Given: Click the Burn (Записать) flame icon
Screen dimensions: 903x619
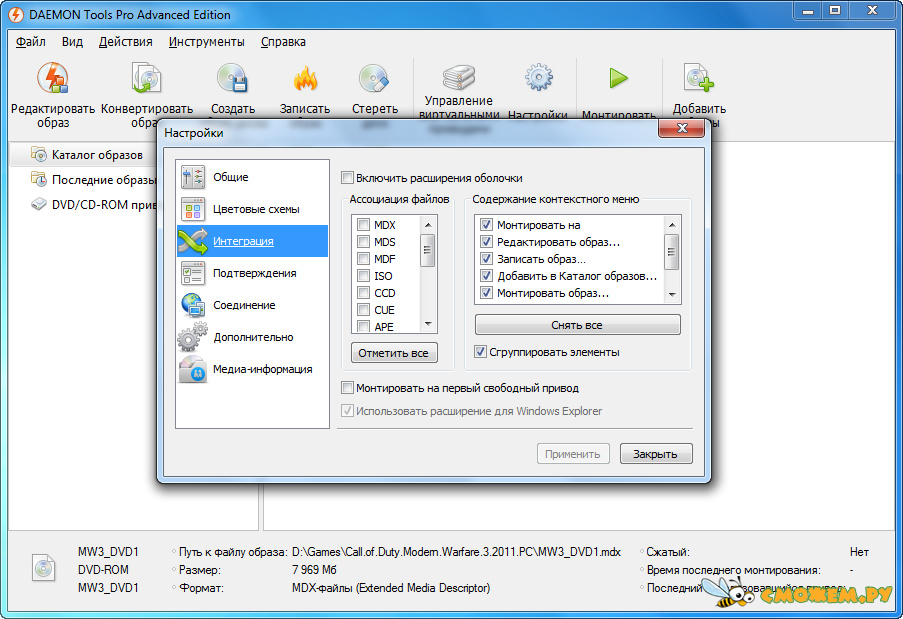Looking at the screenshot, I should 305,78.
